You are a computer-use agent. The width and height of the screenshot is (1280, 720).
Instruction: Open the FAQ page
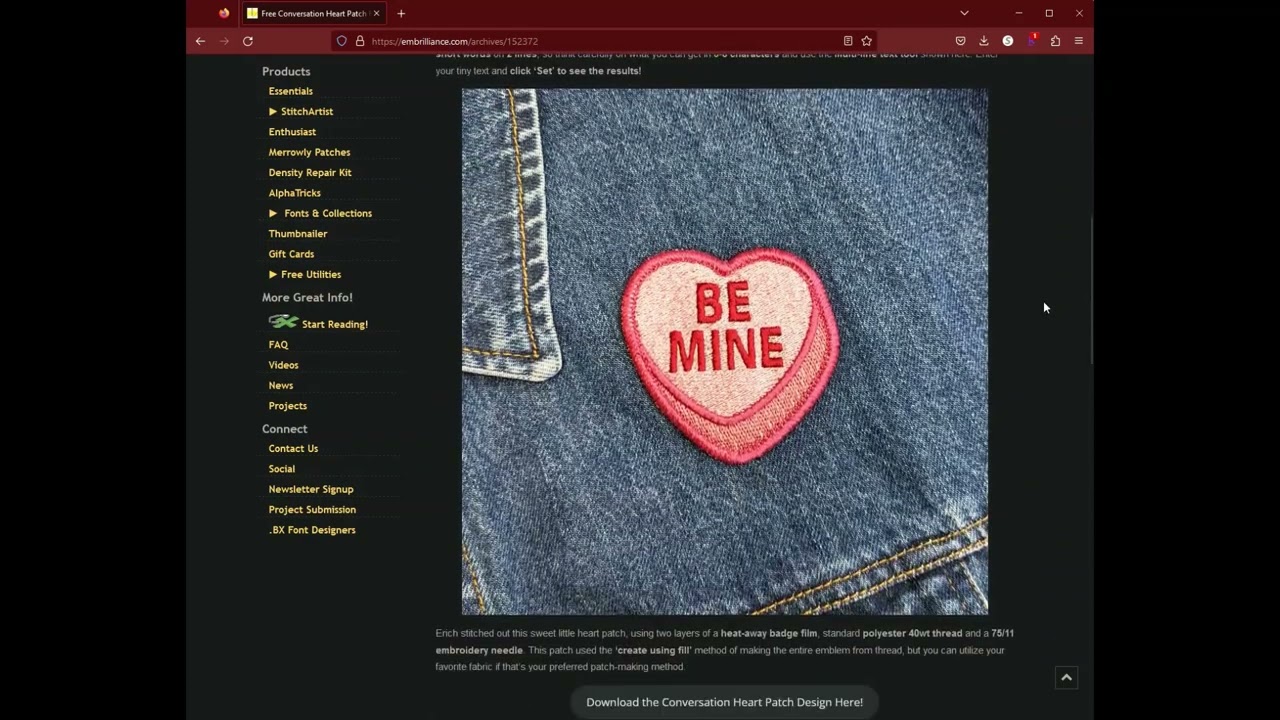(x=278, y=345)
